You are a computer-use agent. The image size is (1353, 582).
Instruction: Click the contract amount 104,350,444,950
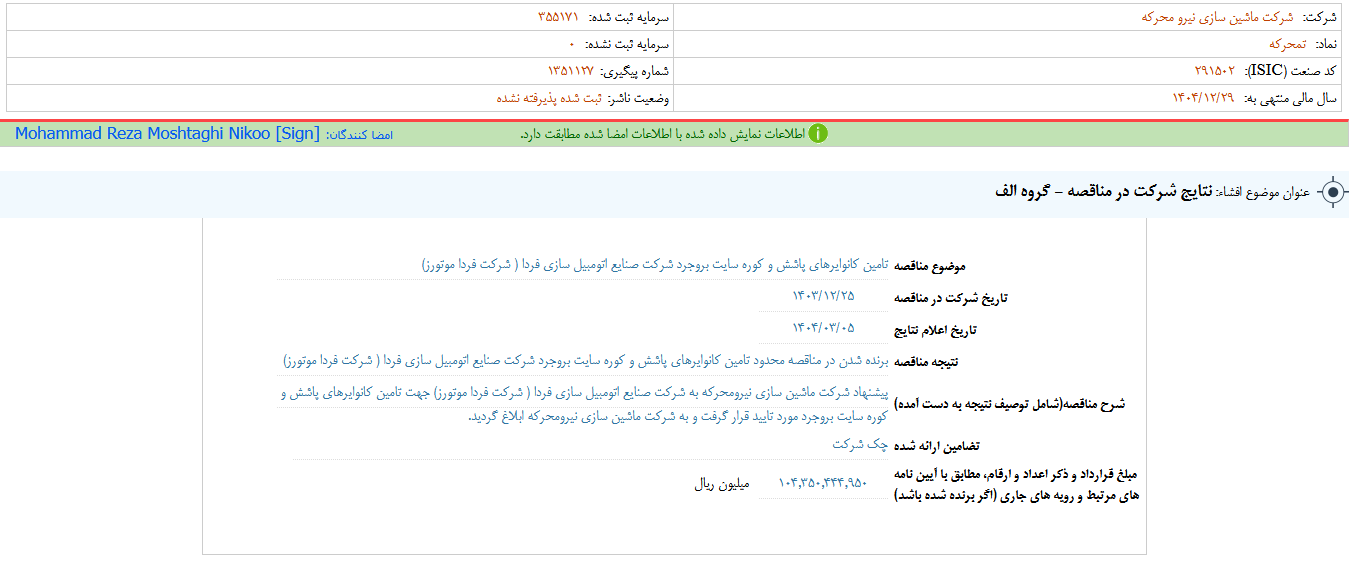822,485
